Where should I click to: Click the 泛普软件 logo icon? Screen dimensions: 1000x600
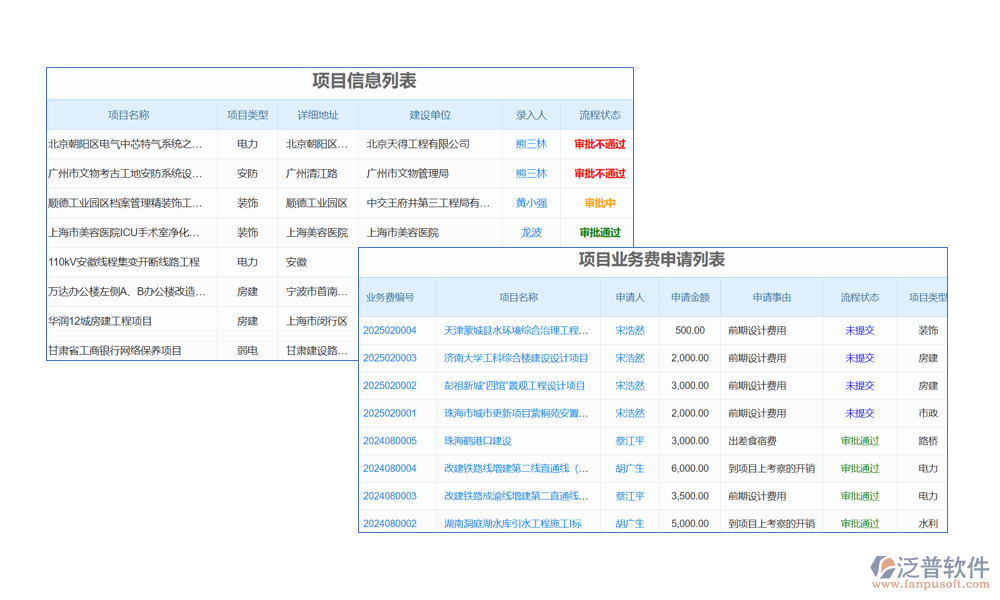pos(884,567)
